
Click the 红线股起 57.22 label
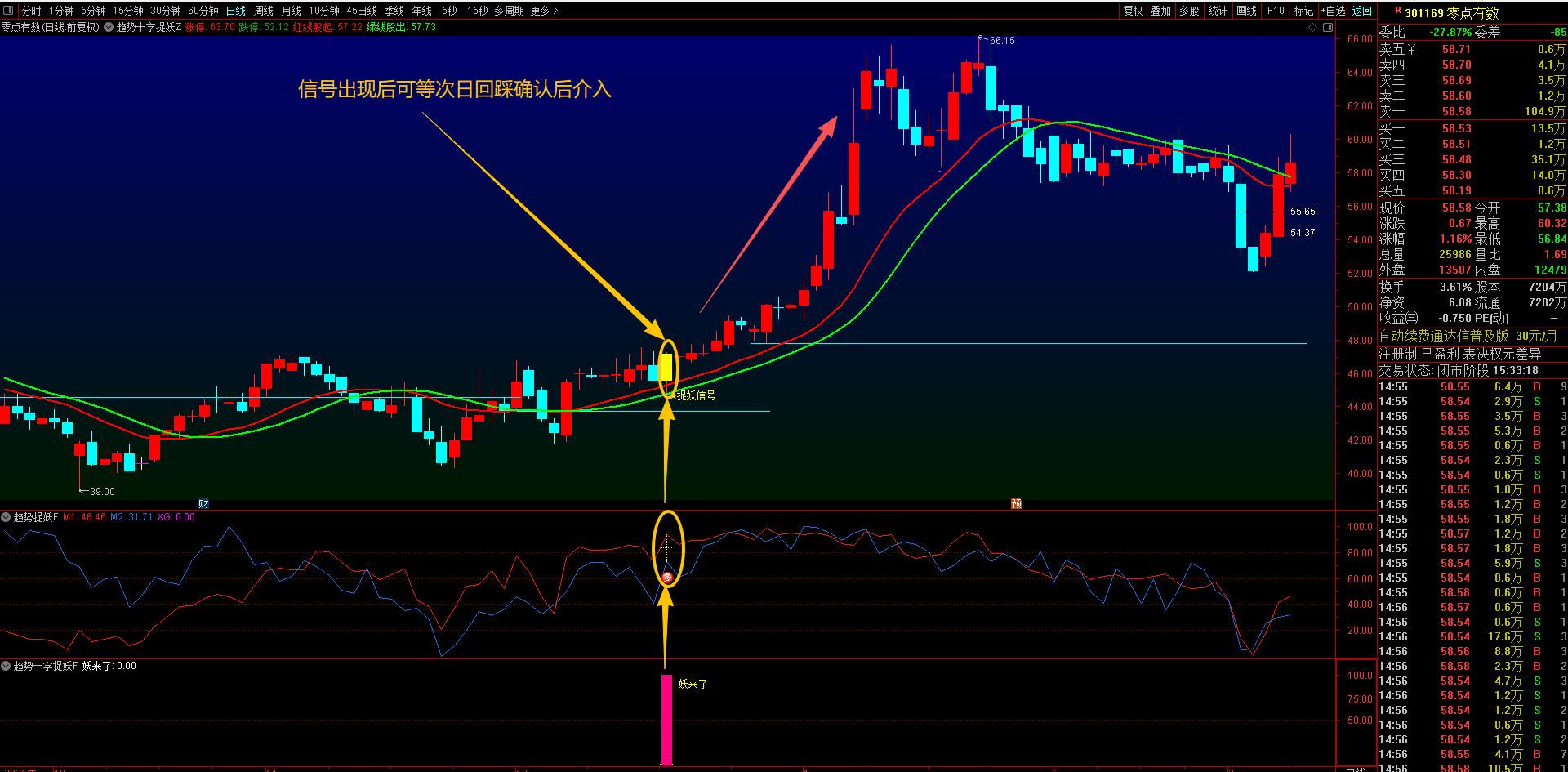tap(327, 27)
